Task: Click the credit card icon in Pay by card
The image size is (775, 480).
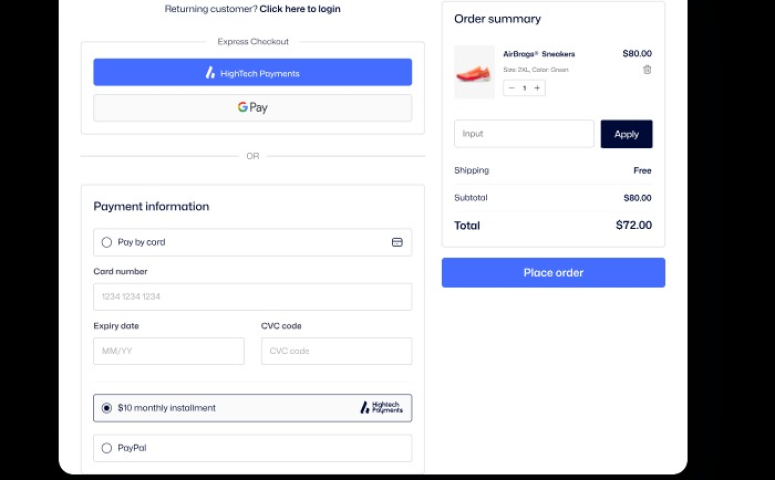Action: [397, 242]
